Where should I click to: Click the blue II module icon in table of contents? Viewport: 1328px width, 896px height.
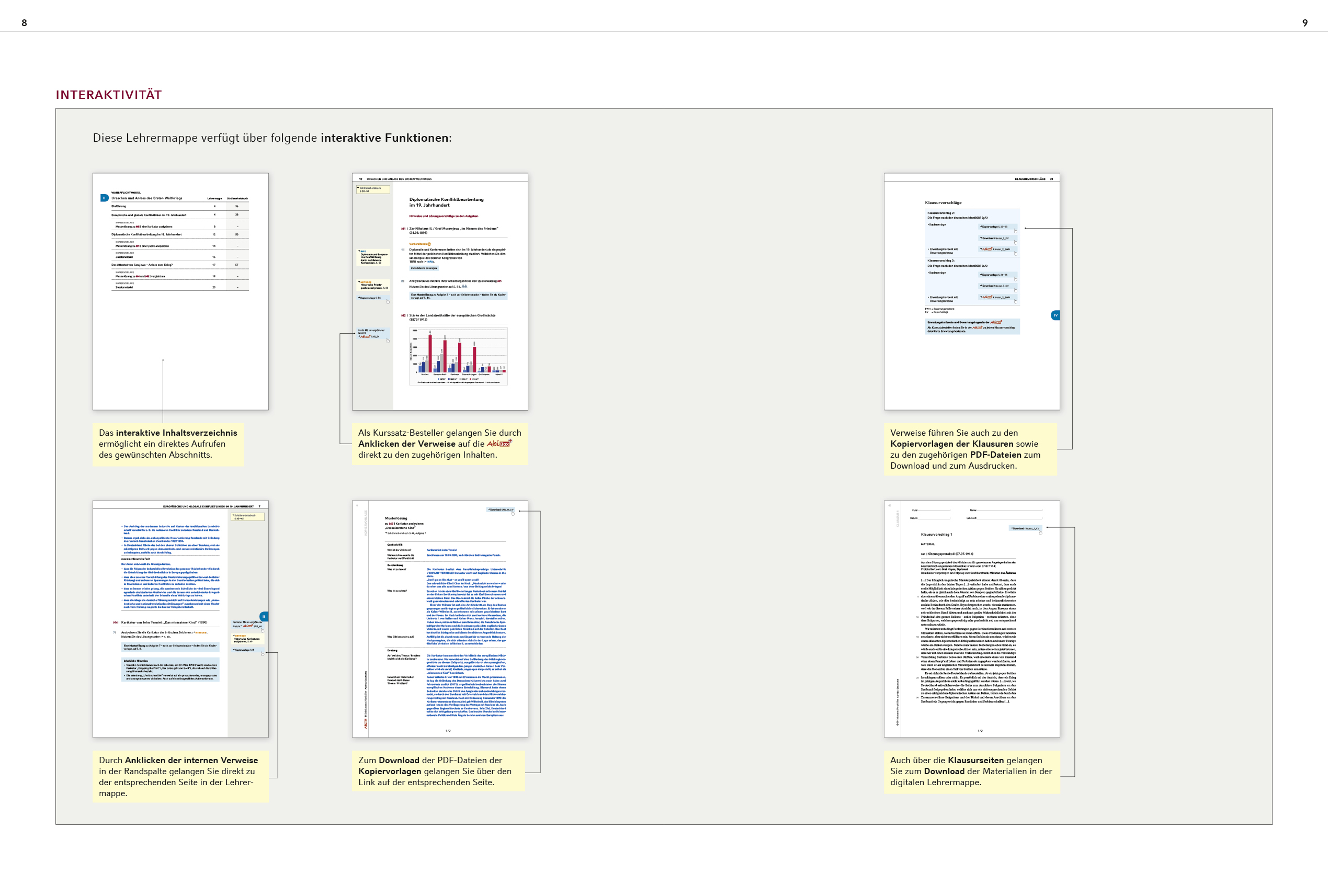click(x=104, y=198)
